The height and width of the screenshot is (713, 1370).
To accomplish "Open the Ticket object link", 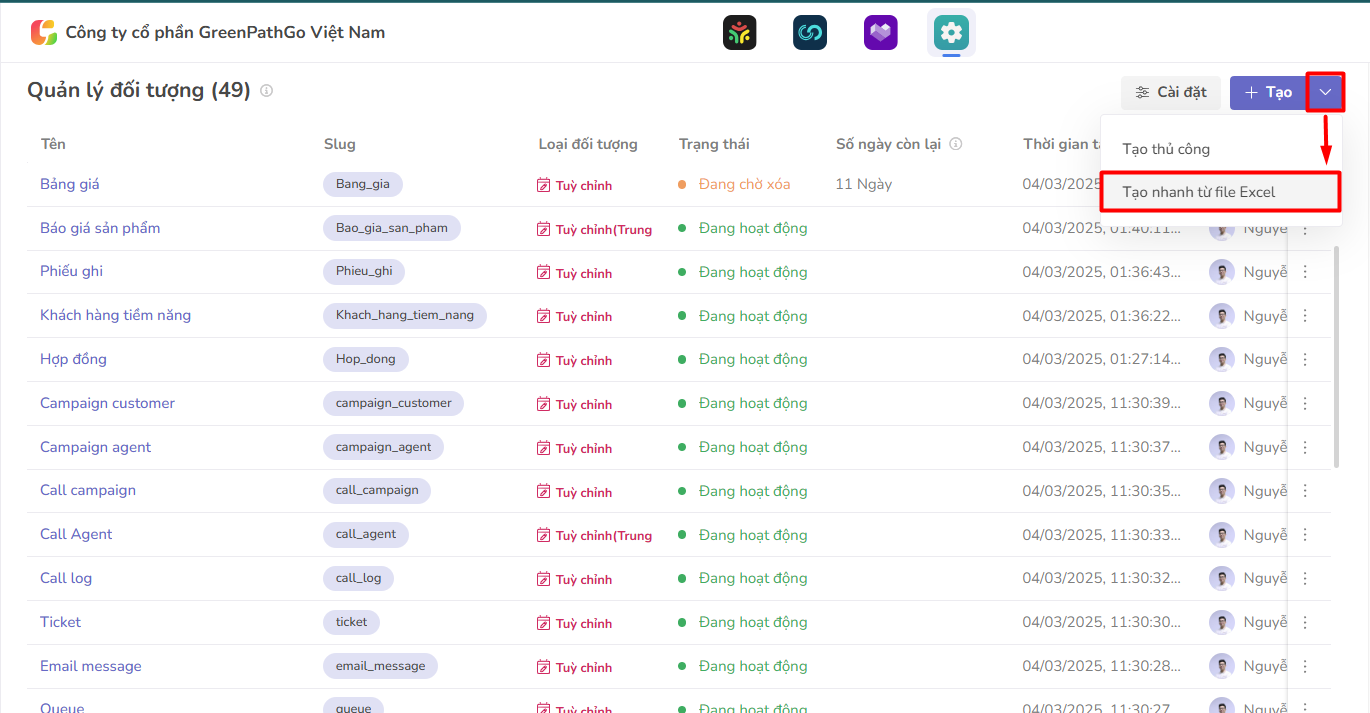I will coord(60,622).
